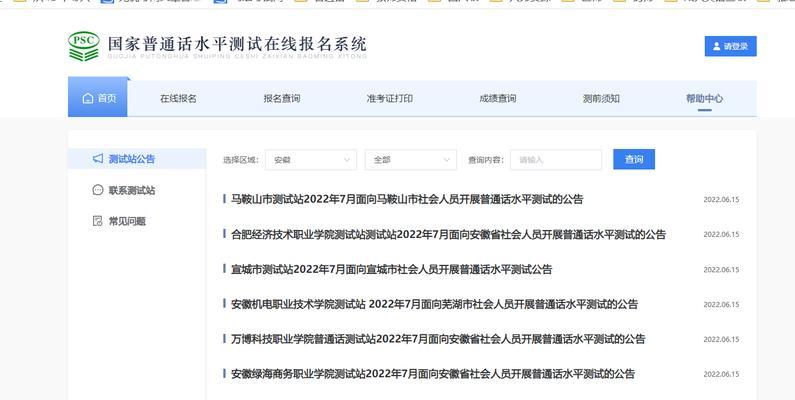
Task: Open the 安徽机电职业技术学院测试站 announcement
Action: click(435, 304)
